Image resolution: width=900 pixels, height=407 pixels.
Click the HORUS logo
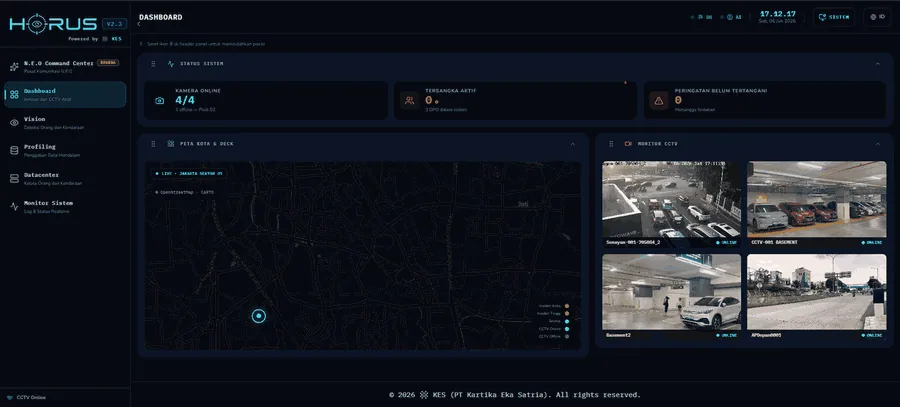click(53, 24)
